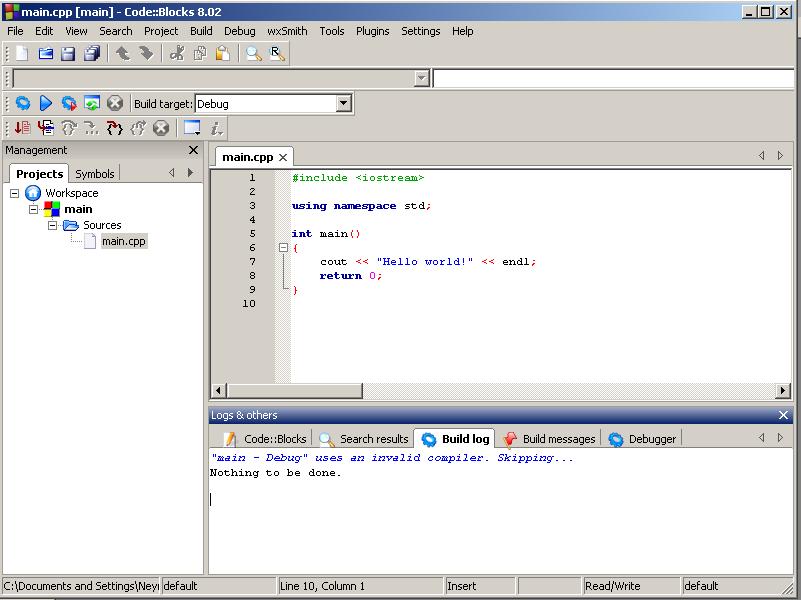Run the program with the blue arrow
Image resolution: width=801 pixels, height=600 pixels.
45,103
